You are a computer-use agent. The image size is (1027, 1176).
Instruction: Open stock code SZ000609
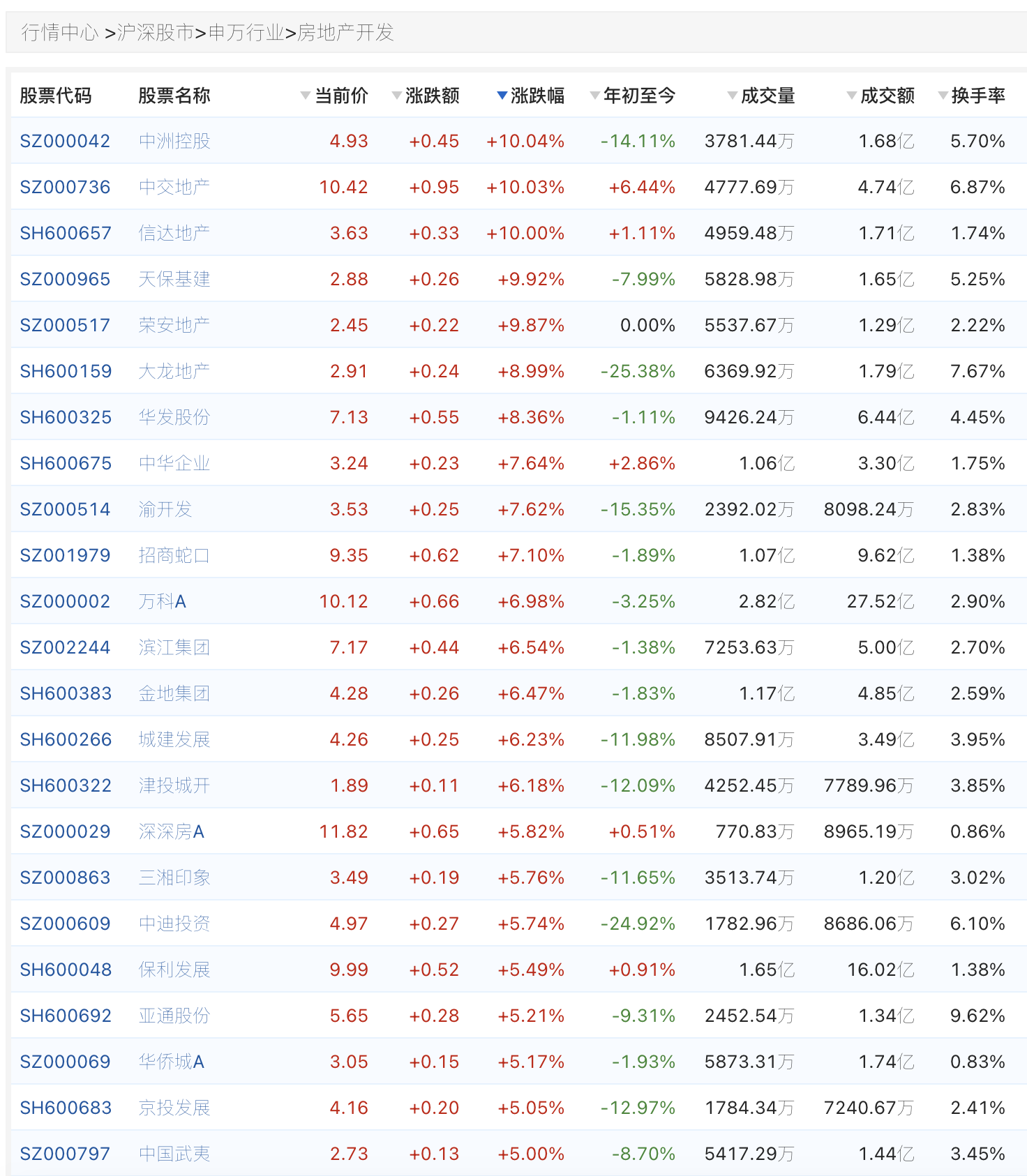[65, 924]
